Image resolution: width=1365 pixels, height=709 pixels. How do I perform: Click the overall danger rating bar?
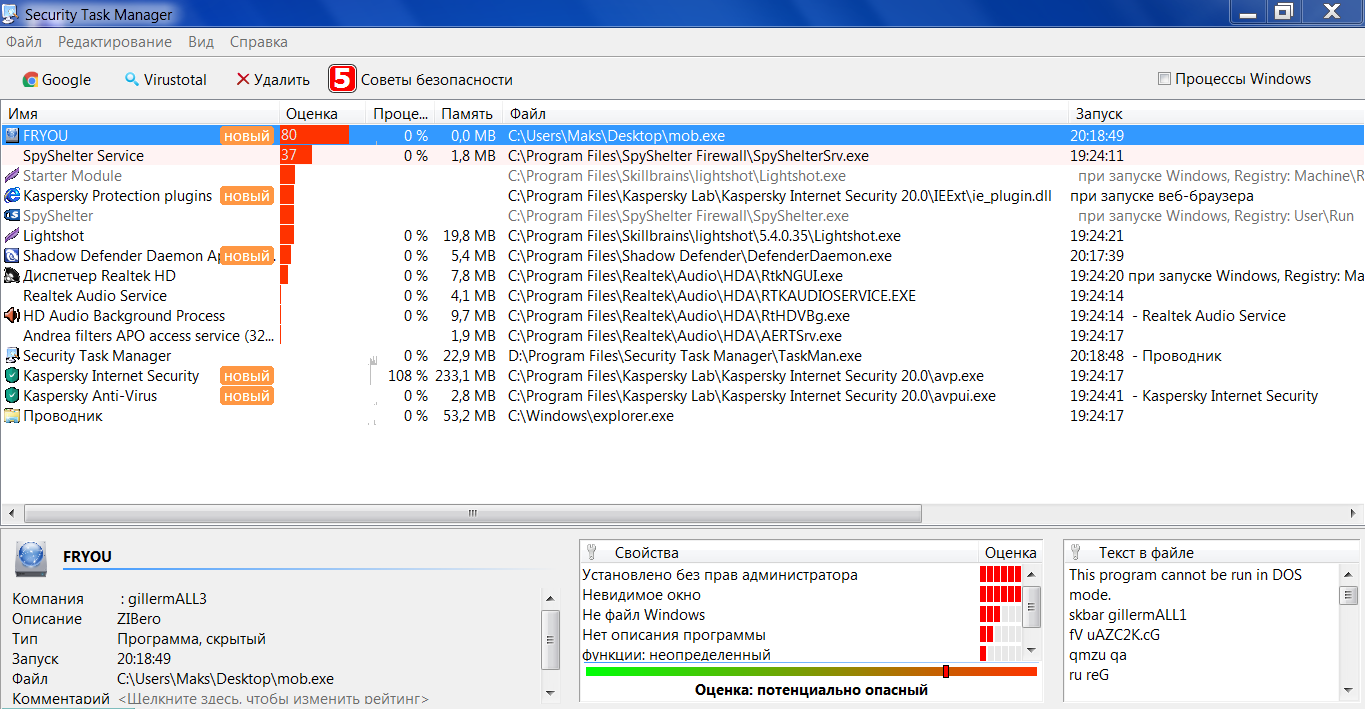pyautogui.click(x=811, y=671)
